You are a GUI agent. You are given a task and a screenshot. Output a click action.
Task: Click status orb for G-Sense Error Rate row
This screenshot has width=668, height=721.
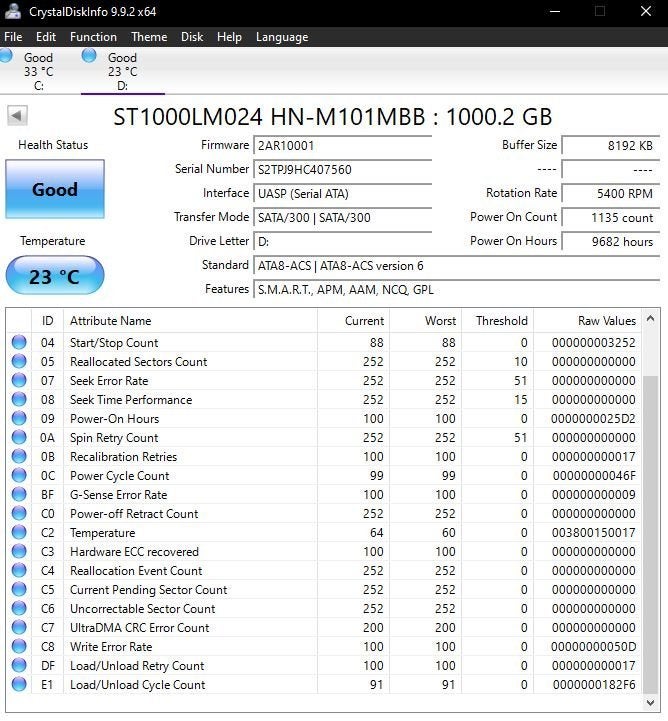(19, 494)
